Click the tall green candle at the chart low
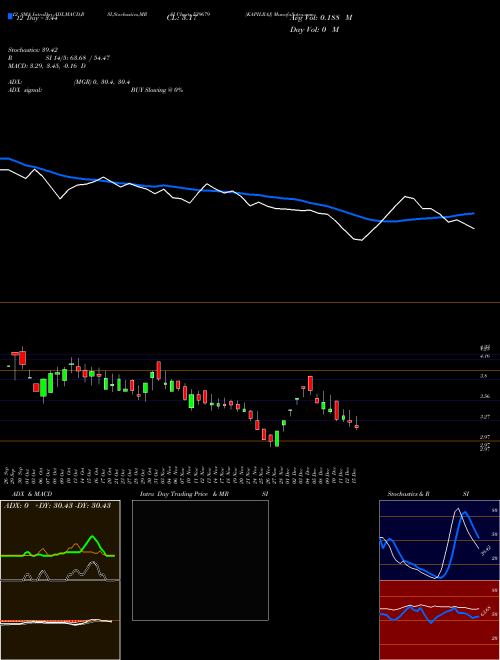500x660 pixels. (x=277, y=438)
